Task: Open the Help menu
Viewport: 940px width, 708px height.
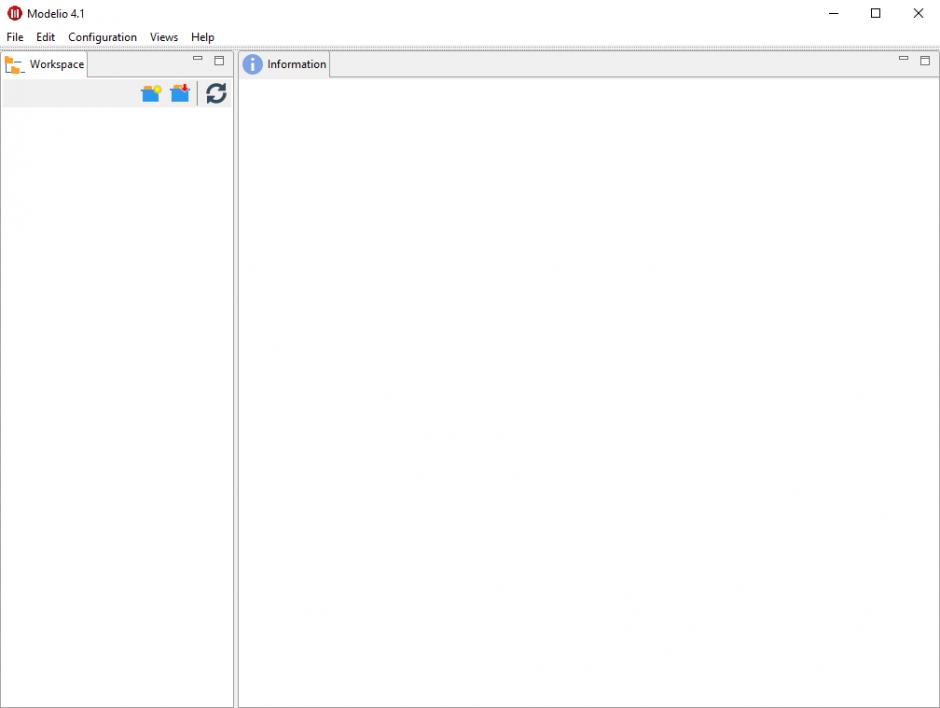Action: 203,37
